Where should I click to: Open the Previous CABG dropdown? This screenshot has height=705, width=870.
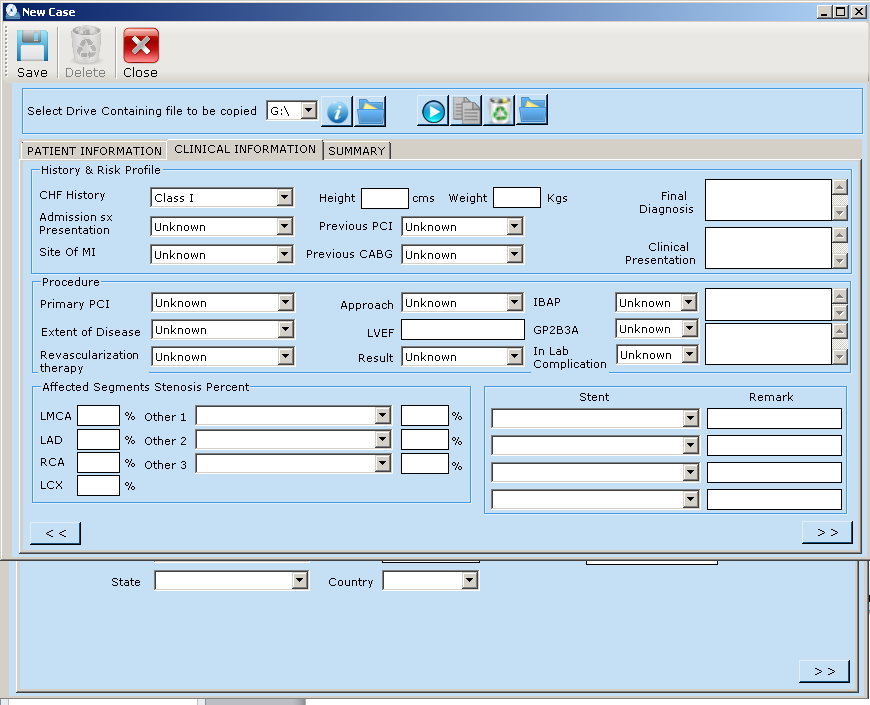coord(514,255)
